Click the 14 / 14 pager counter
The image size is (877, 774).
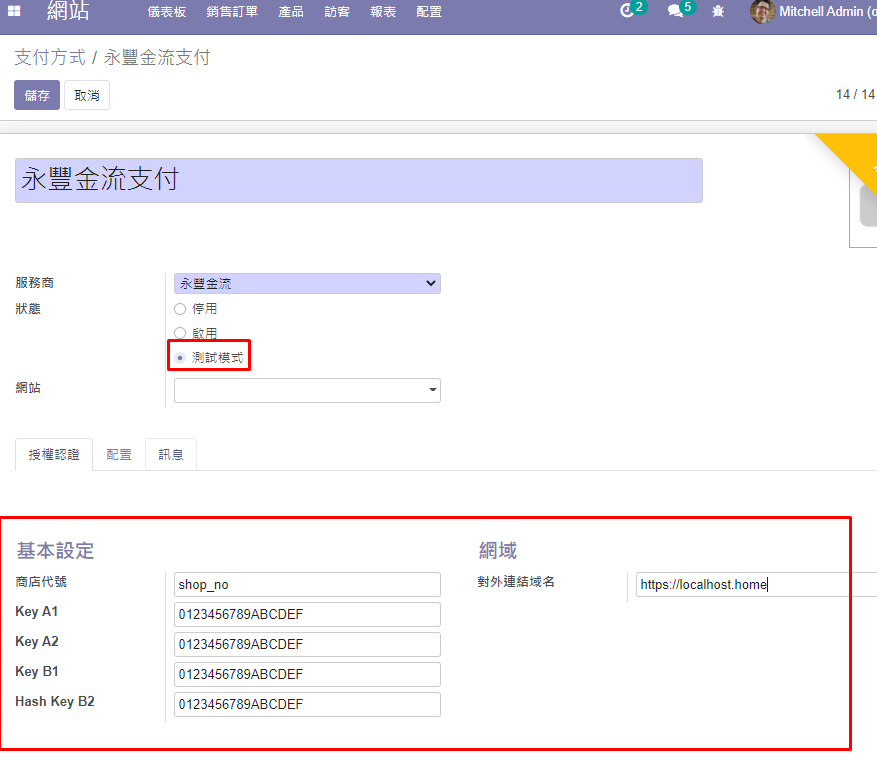[x=856, y=95]
